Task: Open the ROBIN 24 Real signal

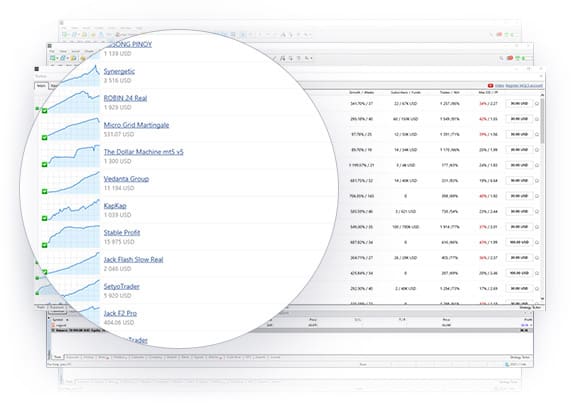Action: (125, 98)
